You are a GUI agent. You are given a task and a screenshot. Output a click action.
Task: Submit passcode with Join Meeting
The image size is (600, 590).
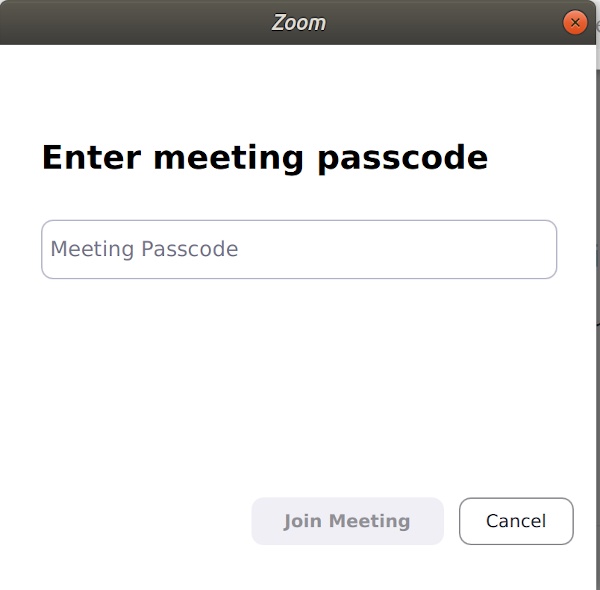[x=347, y=521]
